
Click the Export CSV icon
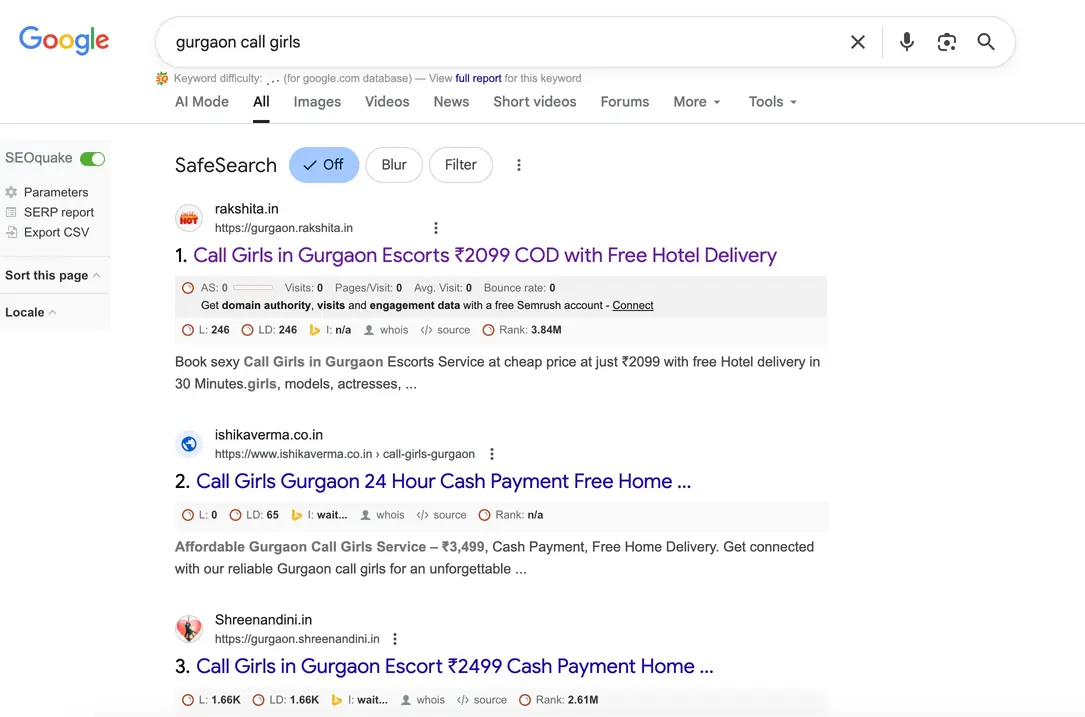click(11, 232)
